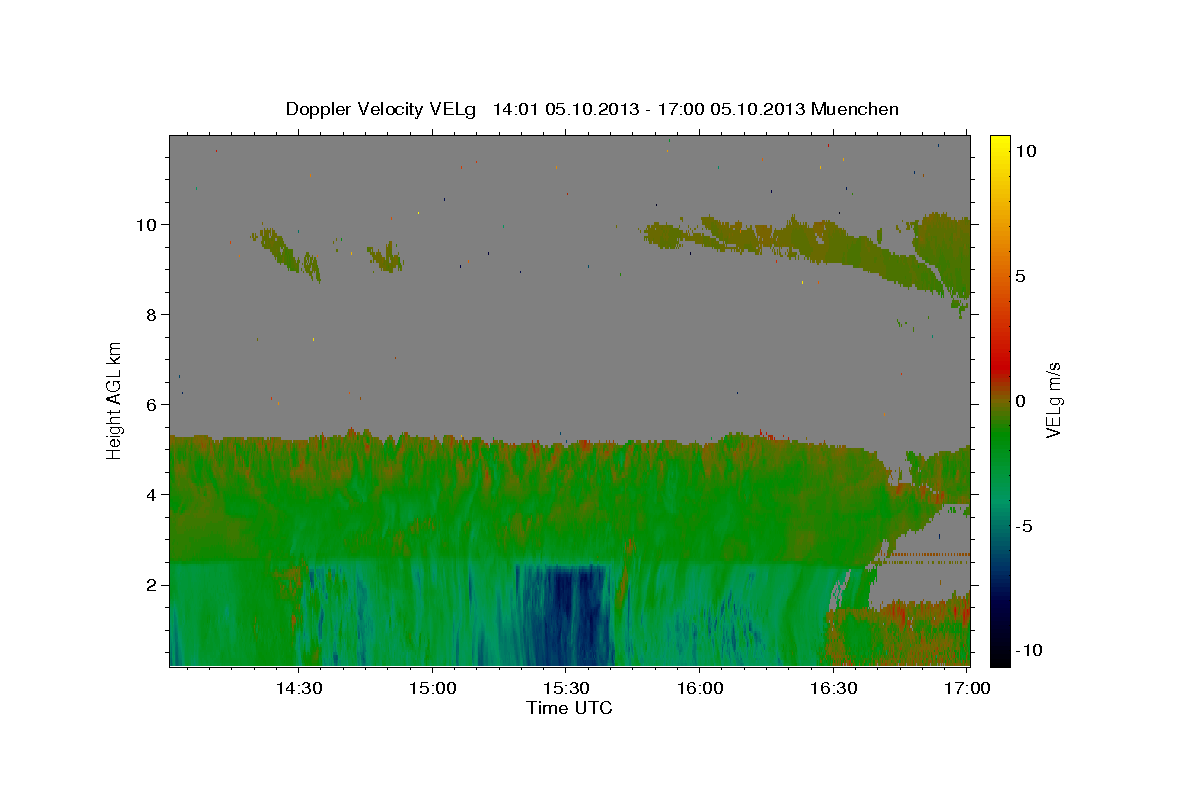Click the height tick label 10

click(149, 225)
